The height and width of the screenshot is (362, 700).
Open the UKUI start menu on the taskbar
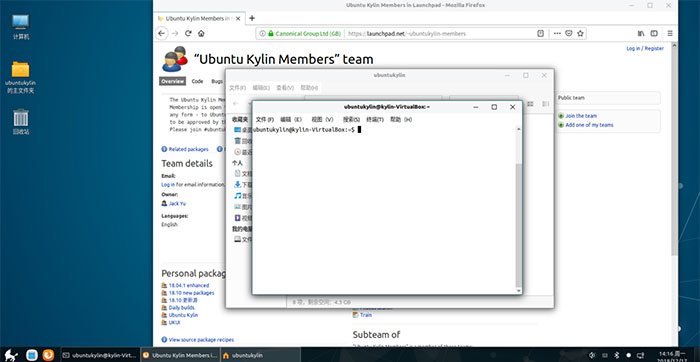11,355
